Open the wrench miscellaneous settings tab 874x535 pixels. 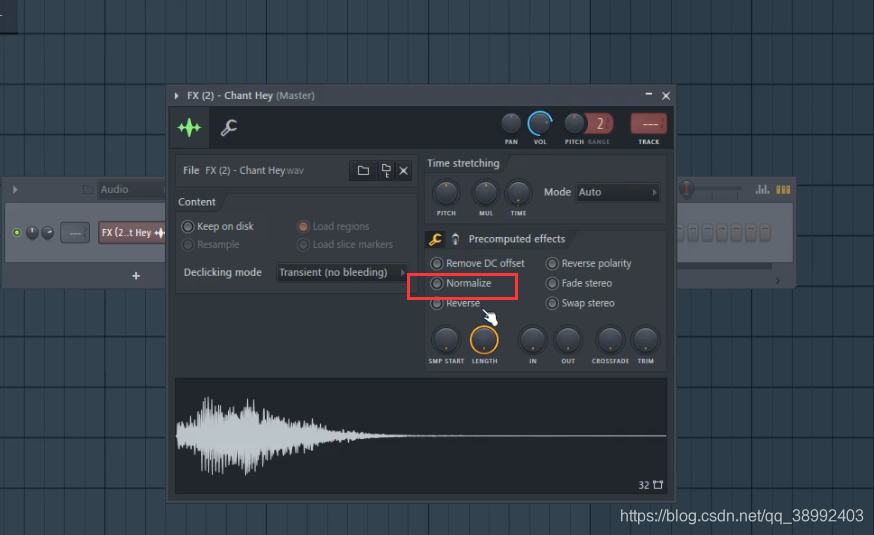(229, 128)
